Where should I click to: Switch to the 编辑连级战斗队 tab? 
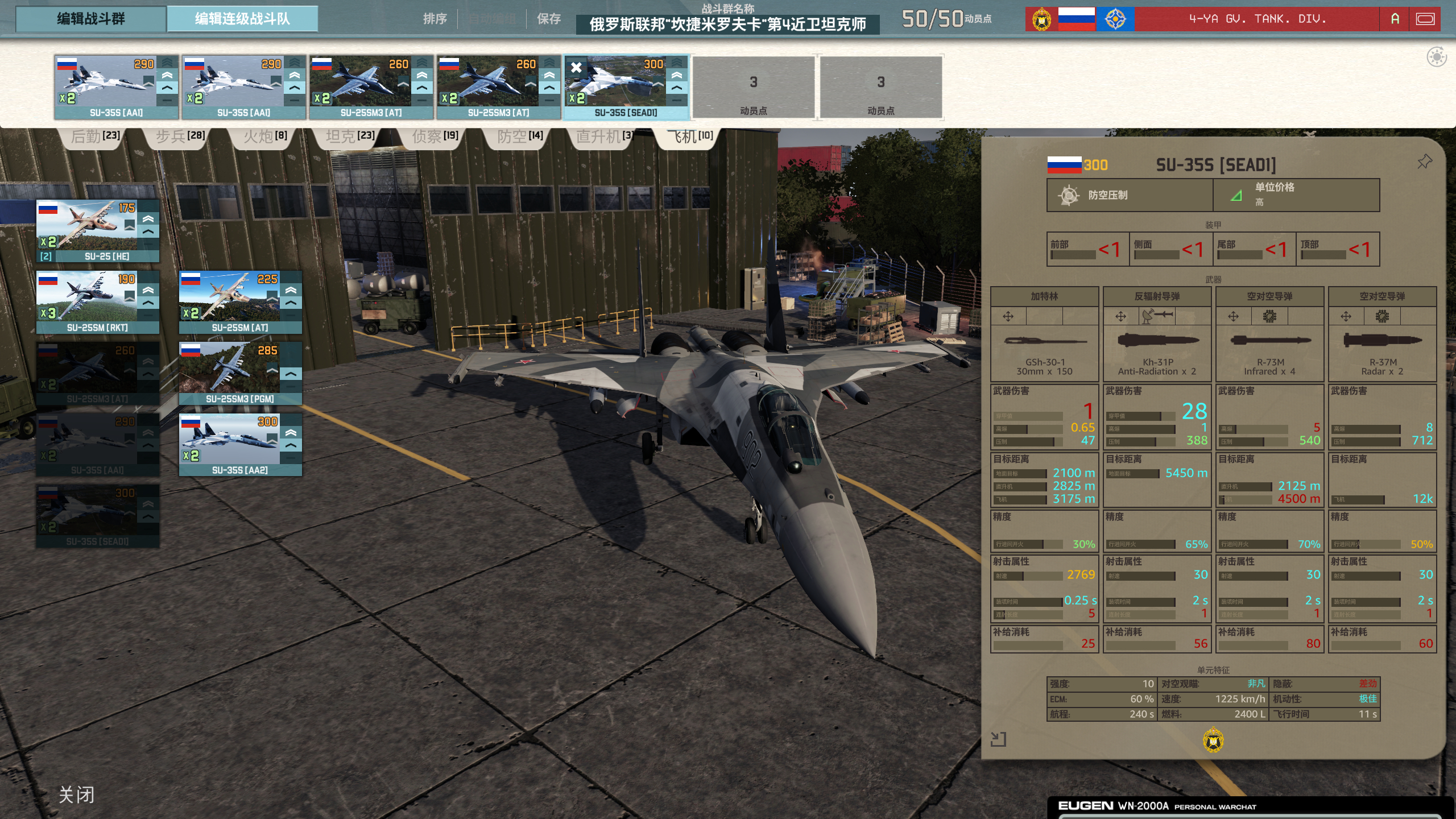pos(243,19)
